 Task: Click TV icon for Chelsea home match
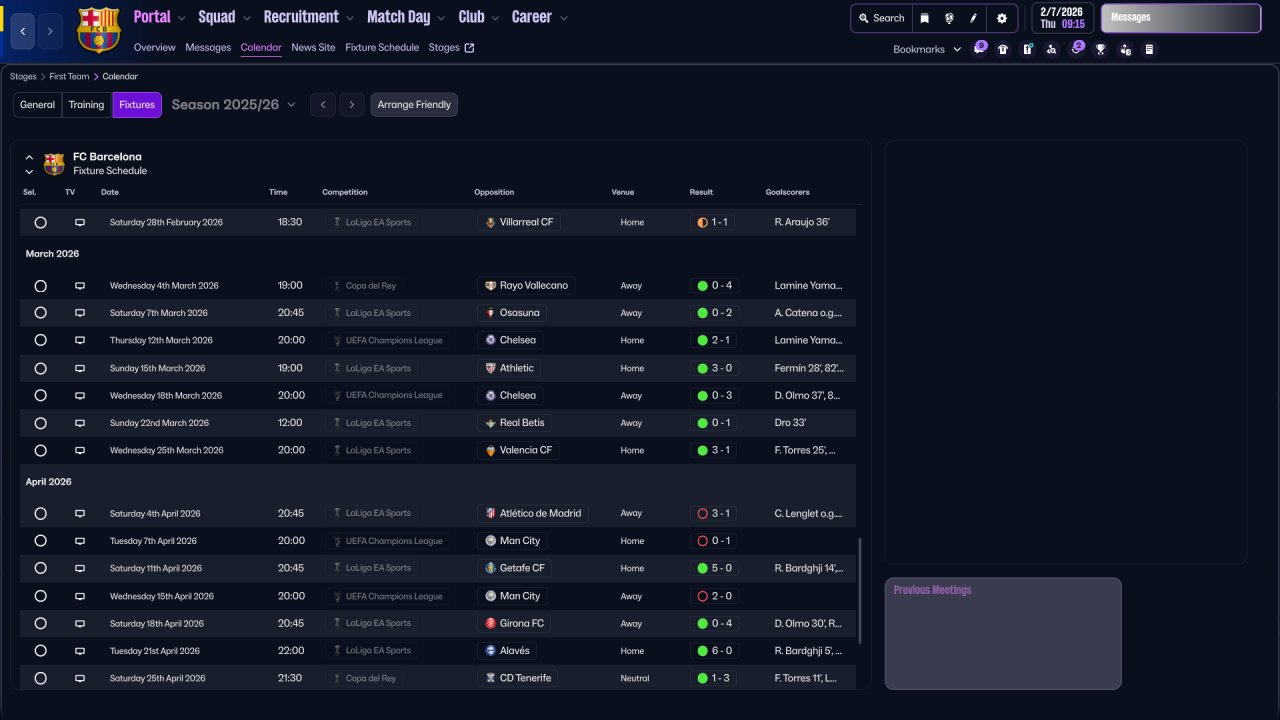point(80,340)
